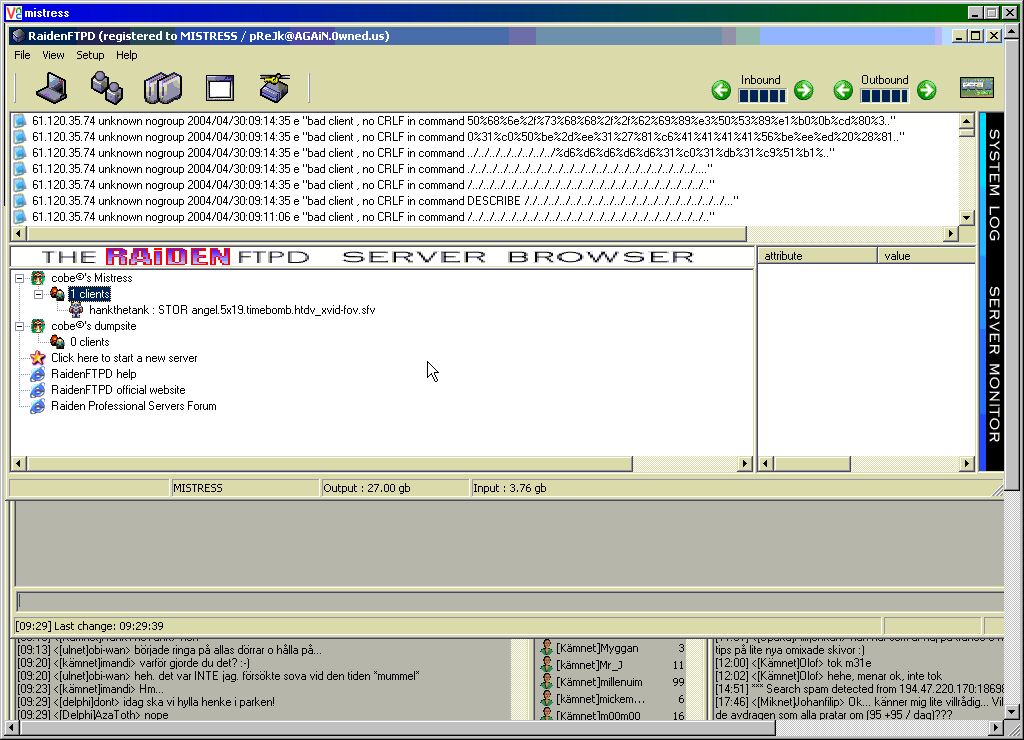
Task: Click the hankthetank client icon
Action: [x=76, y=310]
